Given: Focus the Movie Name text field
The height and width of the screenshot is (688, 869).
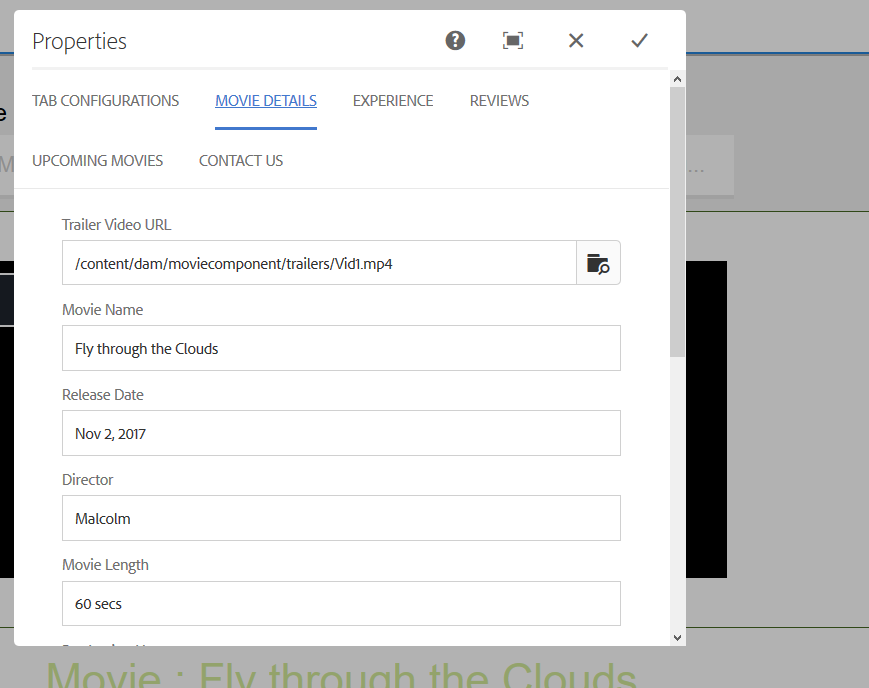Looking at the screenshot, I should click(340, 348).
